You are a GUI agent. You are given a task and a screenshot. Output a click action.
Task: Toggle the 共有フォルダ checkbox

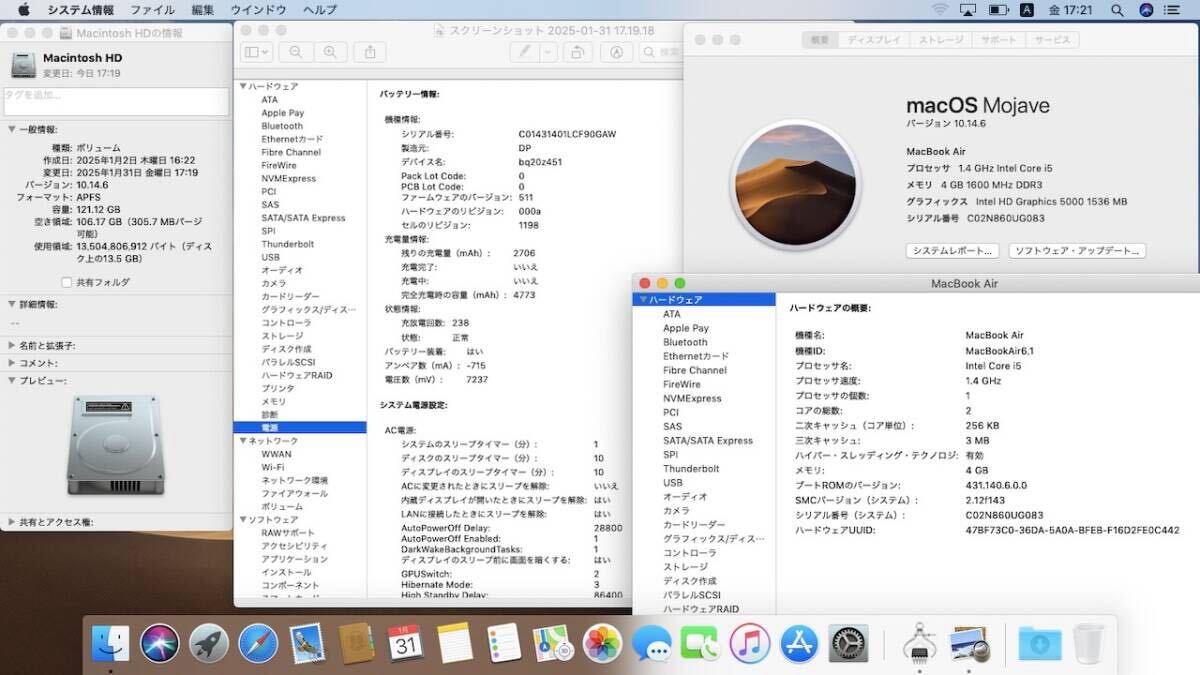(x=67, y=283)
